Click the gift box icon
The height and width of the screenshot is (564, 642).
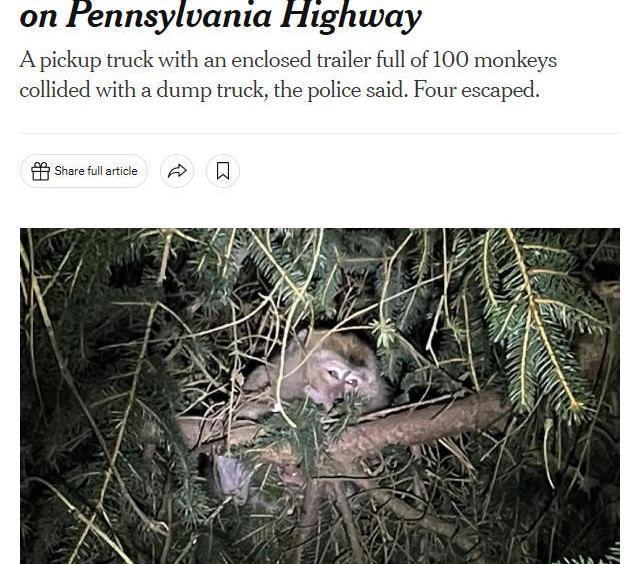[41, 171]
